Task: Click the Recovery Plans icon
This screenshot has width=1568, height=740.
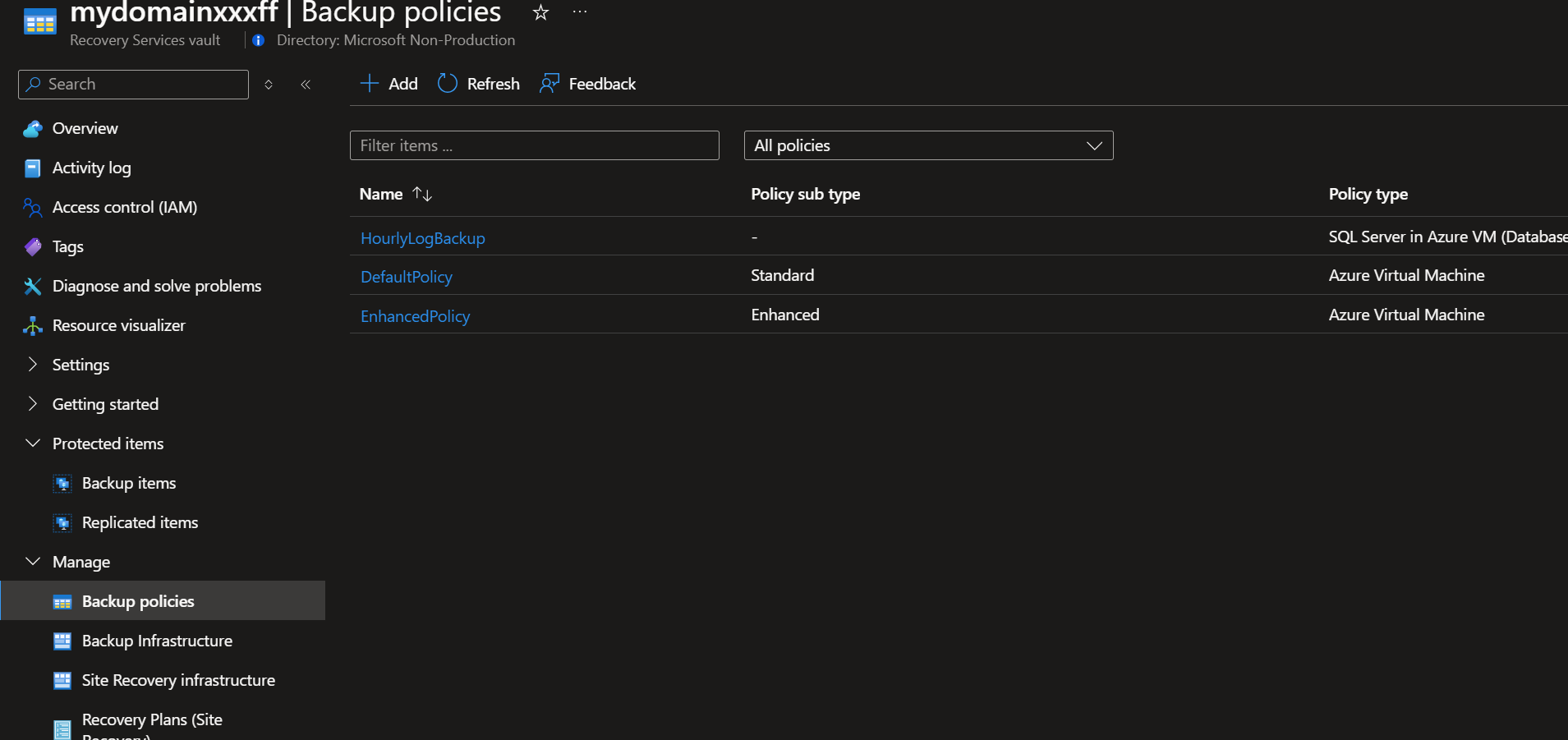Action: 62,729
